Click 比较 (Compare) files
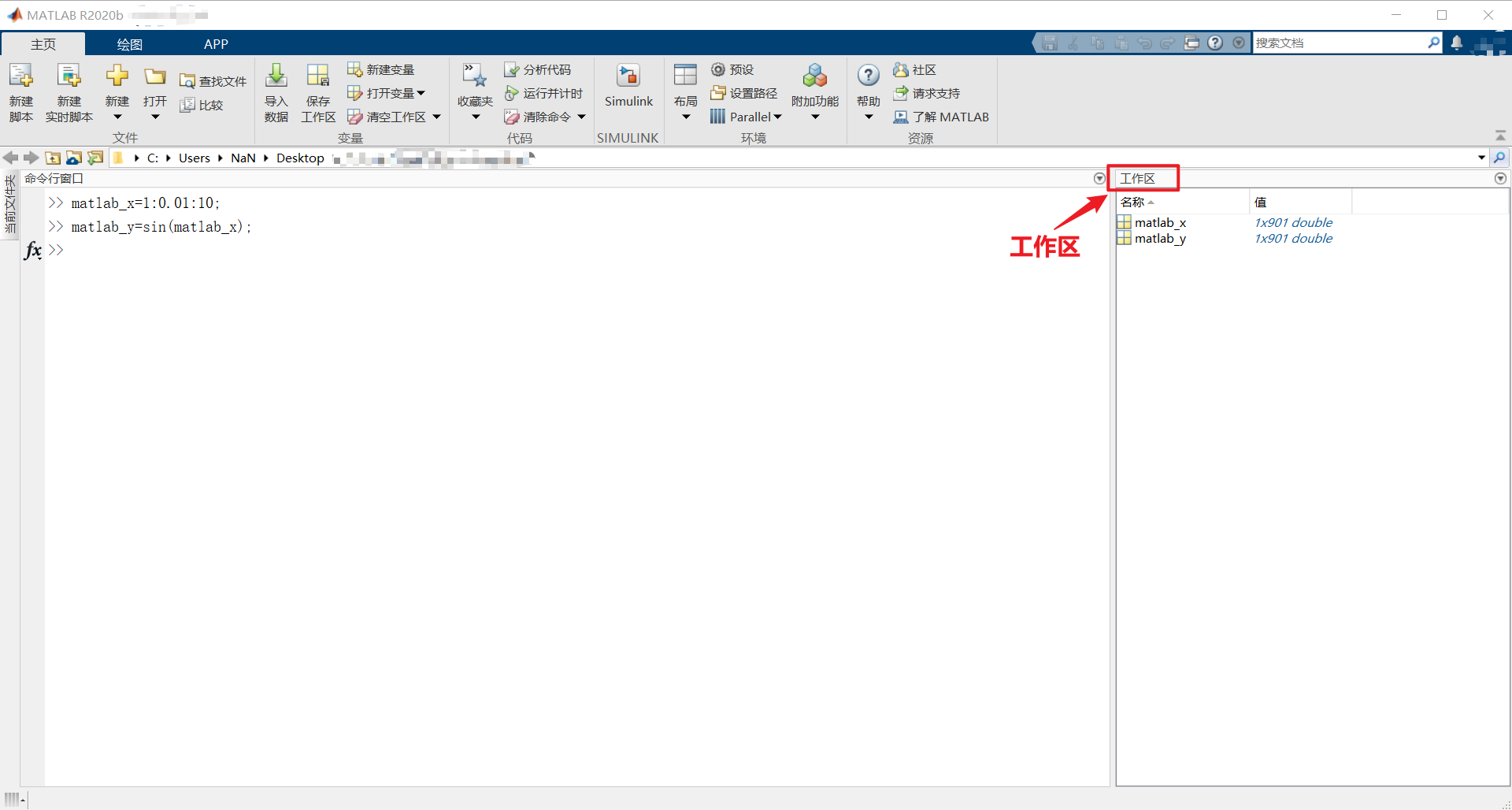1512x810 pixels. (x=202, y=105)
